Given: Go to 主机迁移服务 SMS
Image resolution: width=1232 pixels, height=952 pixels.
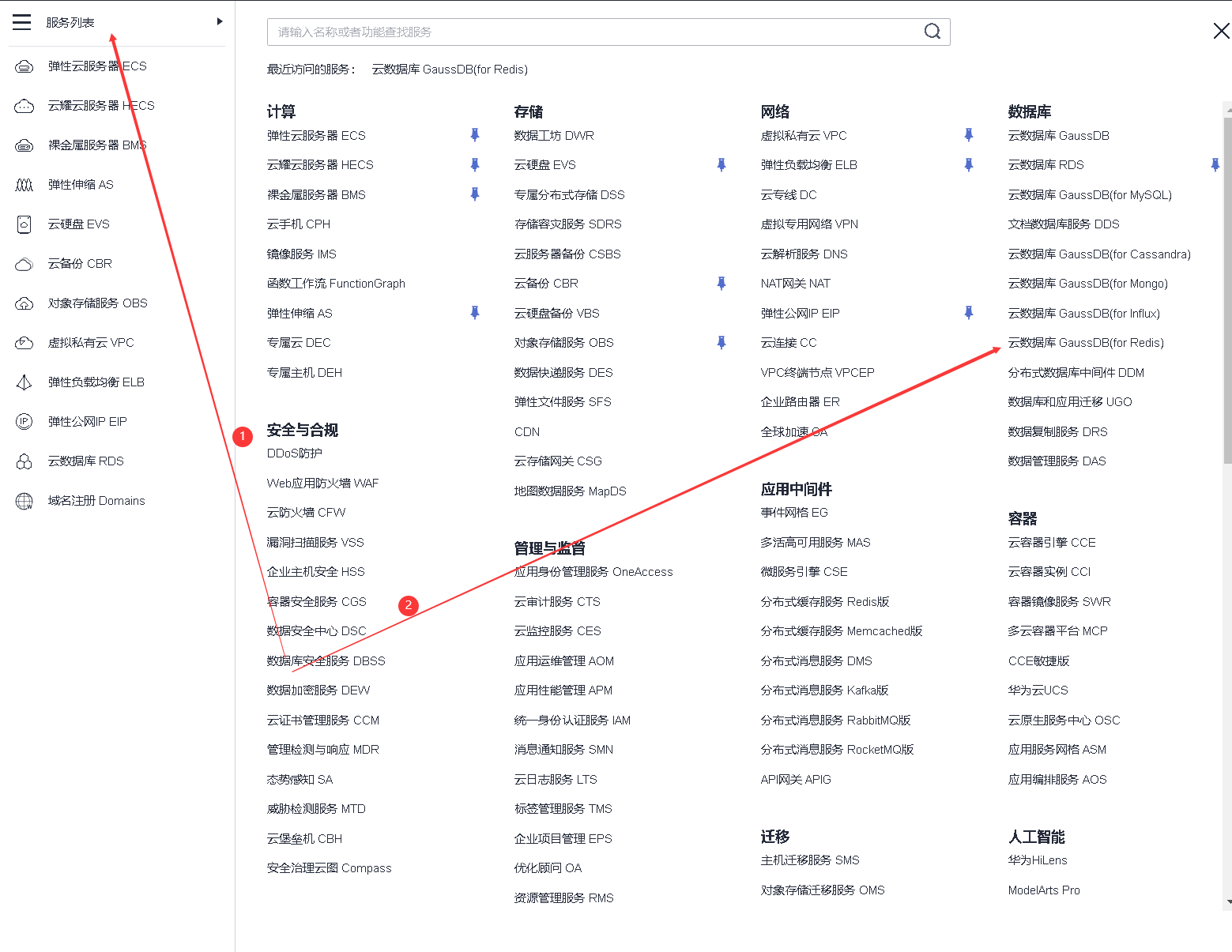Looking at the screenshot, I should click(x=810, y=860).
